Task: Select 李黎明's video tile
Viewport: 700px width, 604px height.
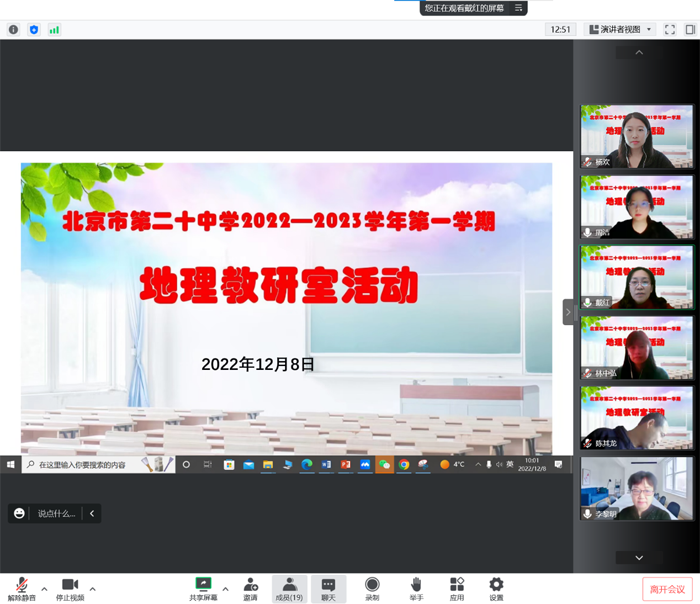Action: [x=637, y=488]
